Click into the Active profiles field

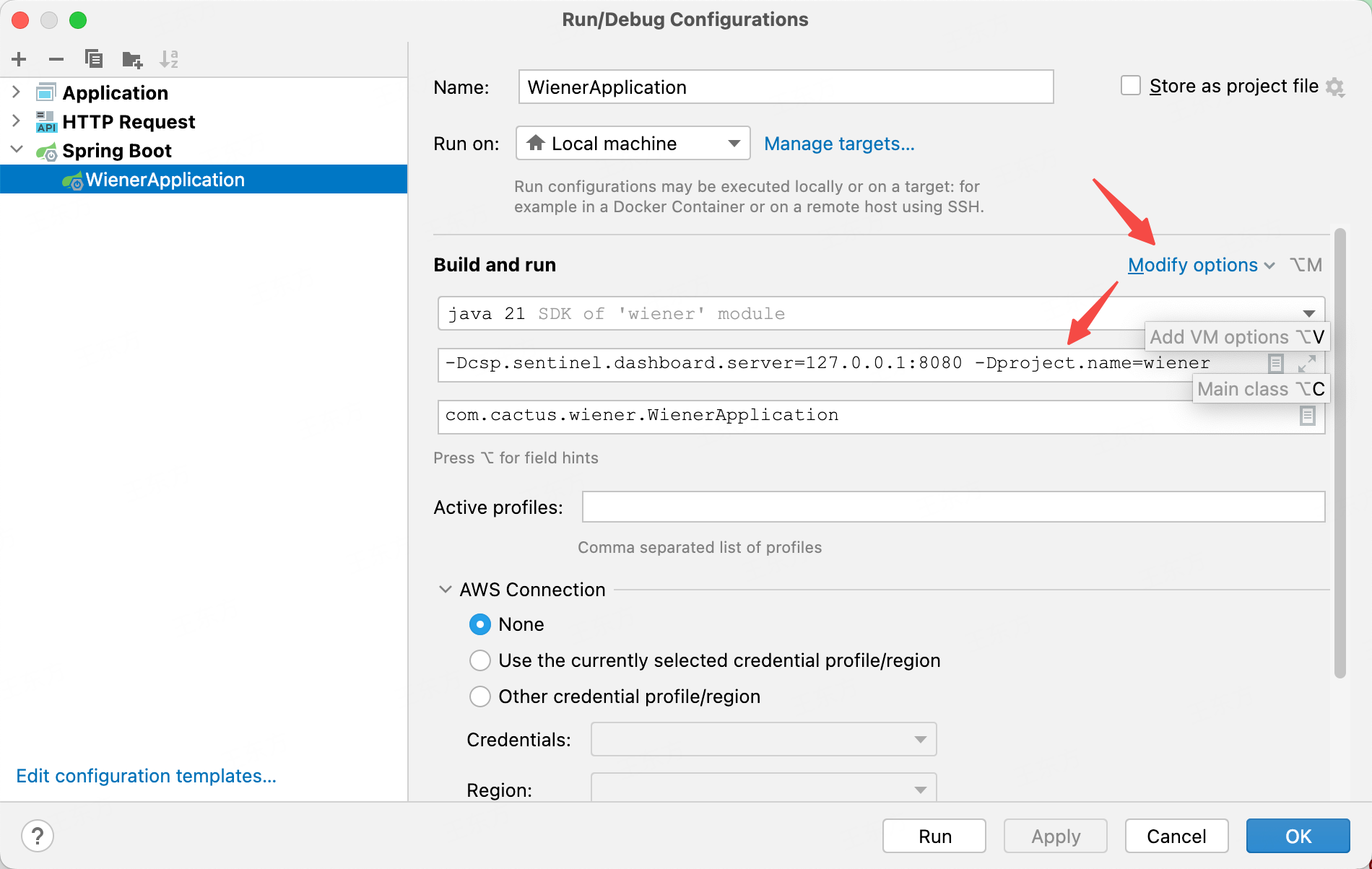coord(953,507)
